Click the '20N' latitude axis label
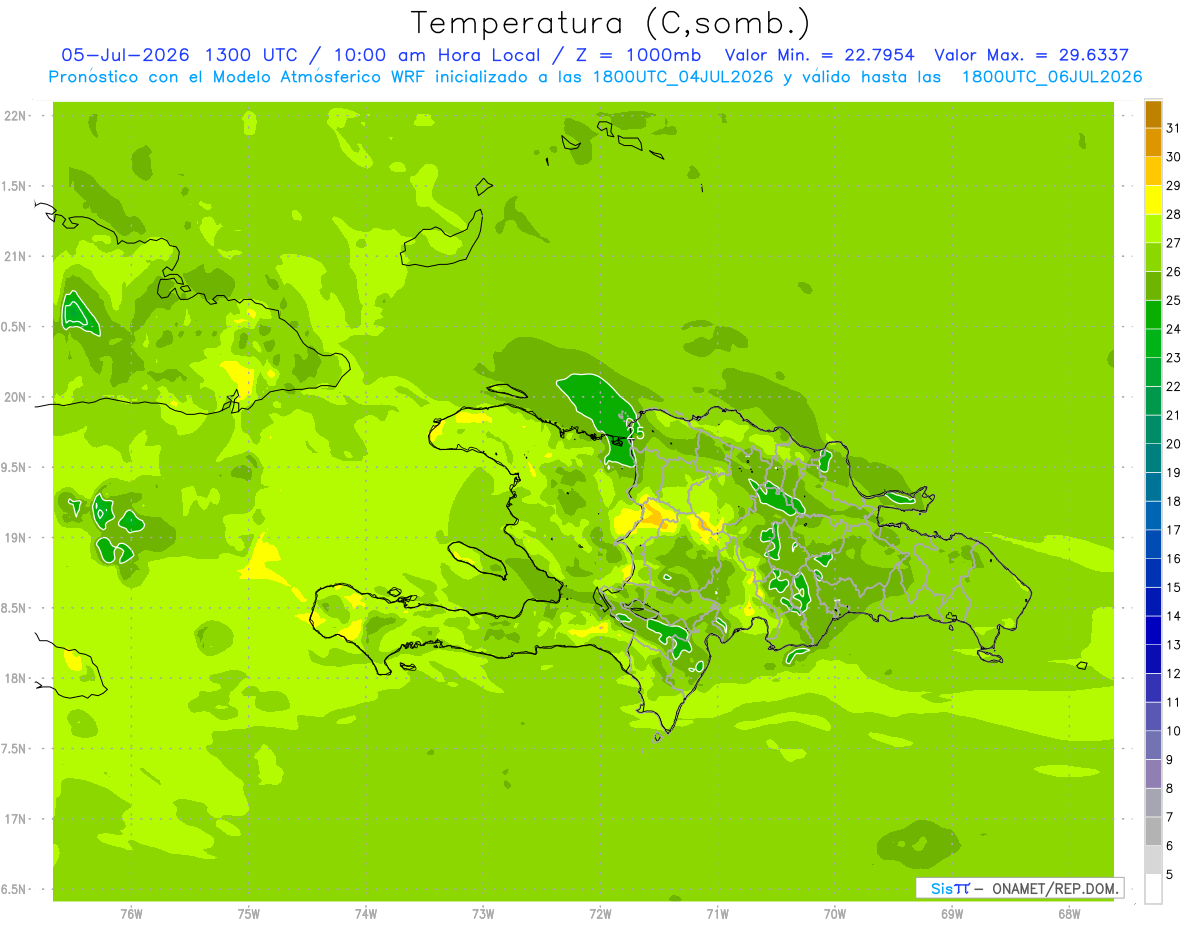This screenshot has height=927, width=1200. pyautogui.click(x=16, y=398)
